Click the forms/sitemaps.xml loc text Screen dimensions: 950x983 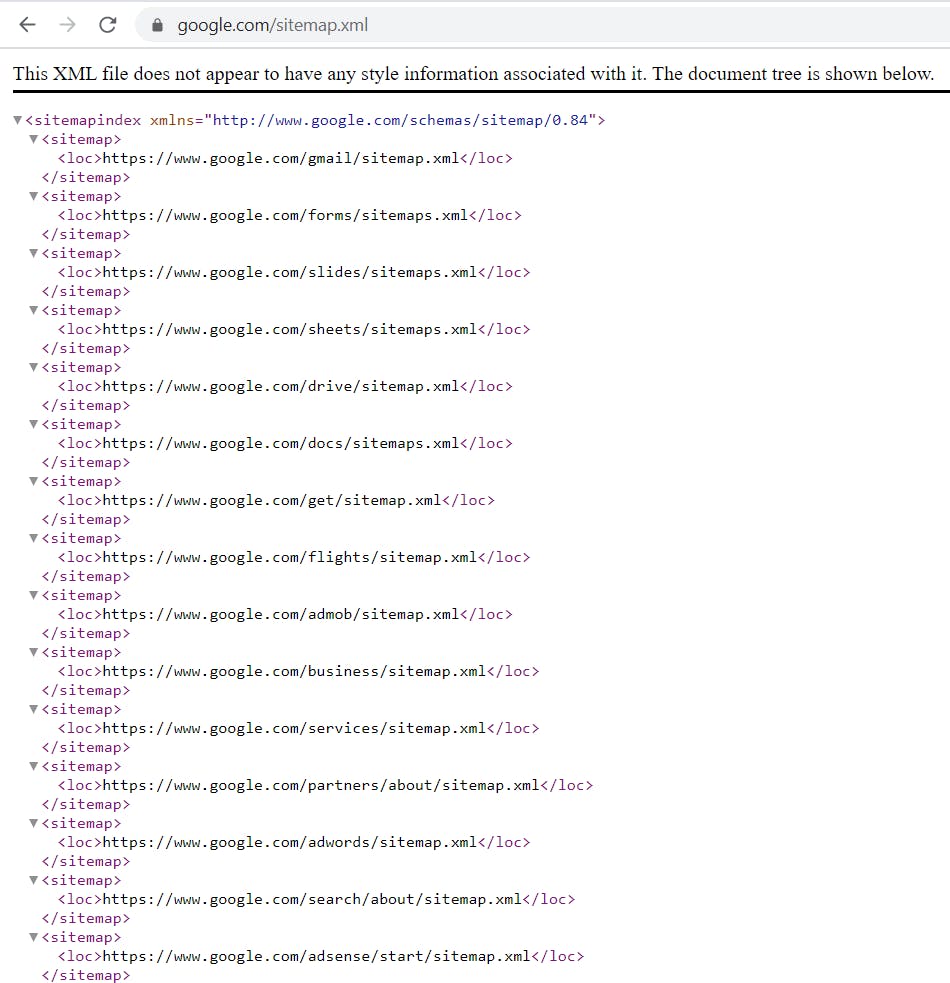[285, 216]
